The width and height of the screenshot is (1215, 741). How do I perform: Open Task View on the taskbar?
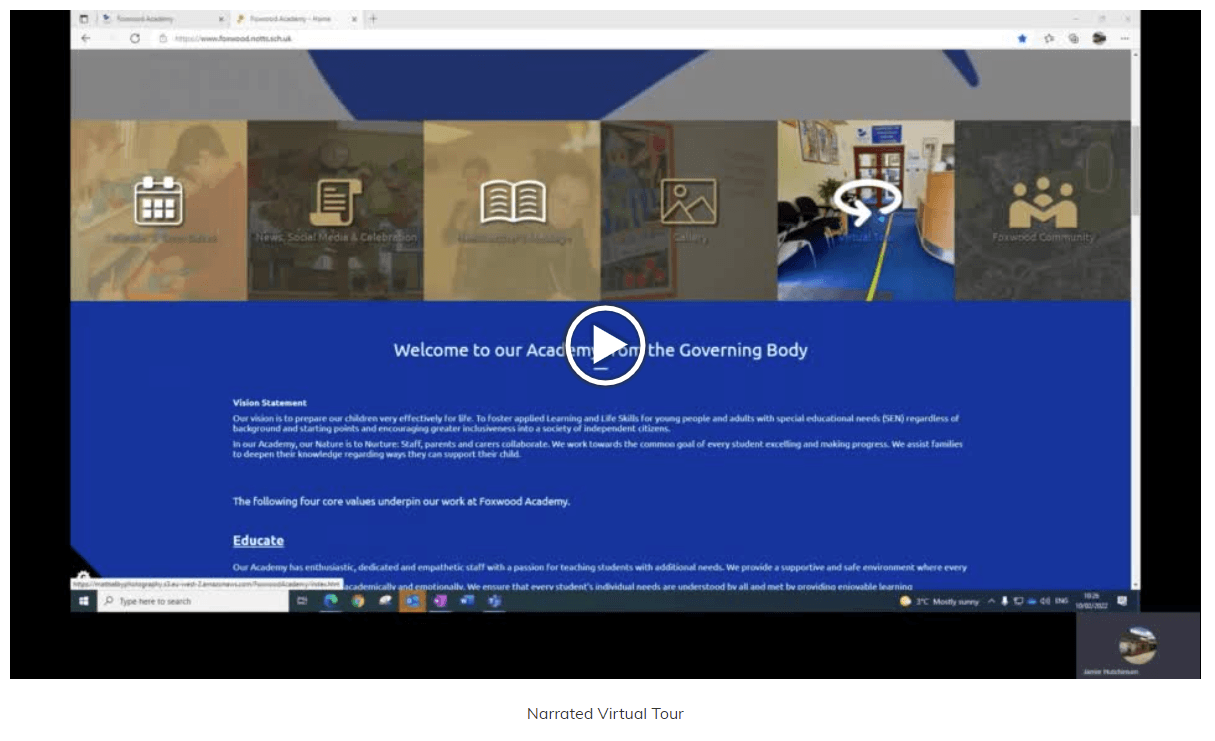coord(302,601)
